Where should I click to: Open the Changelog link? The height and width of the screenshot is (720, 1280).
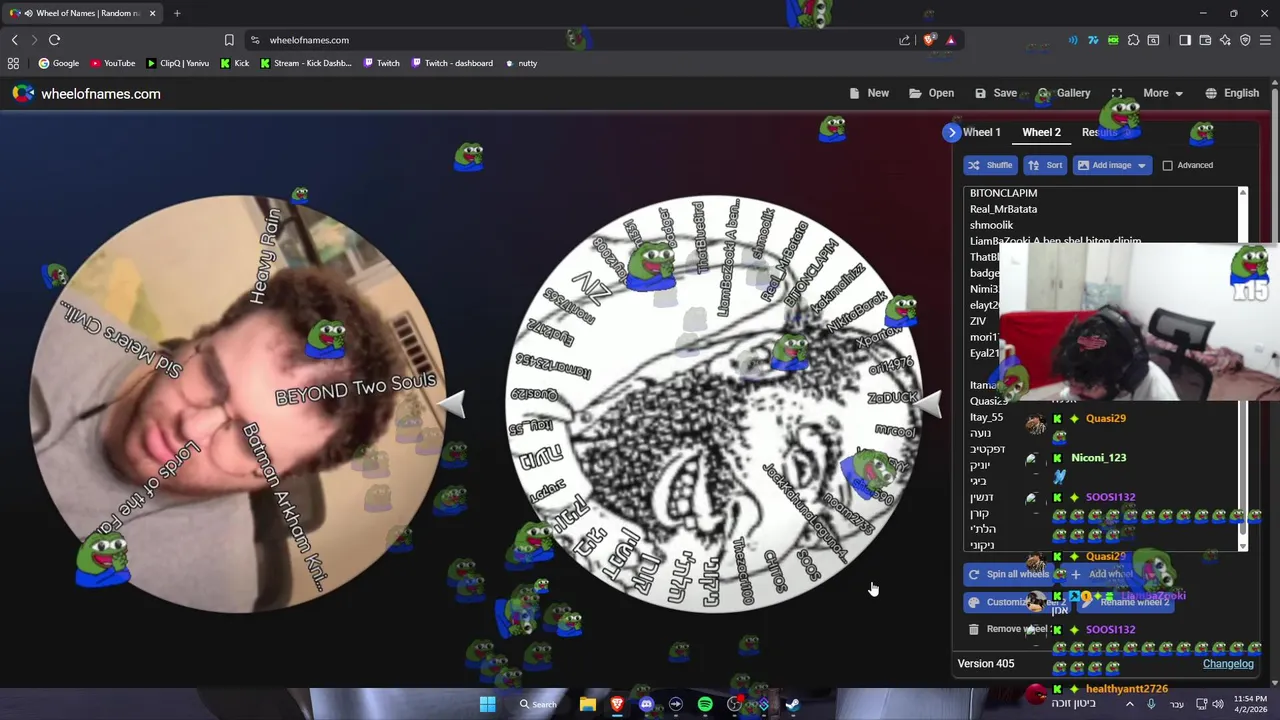[x=1228, y=664]
